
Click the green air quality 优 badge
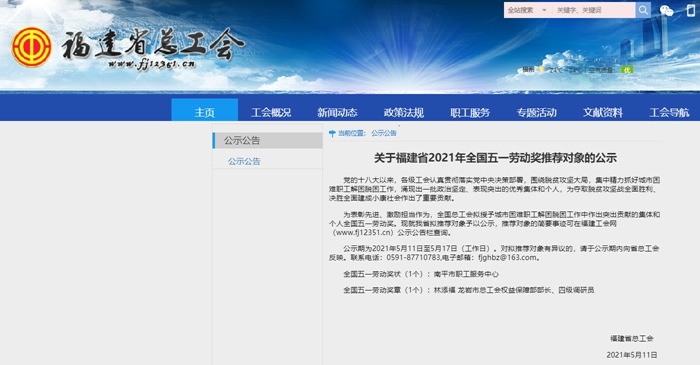(x=627, y=70)
